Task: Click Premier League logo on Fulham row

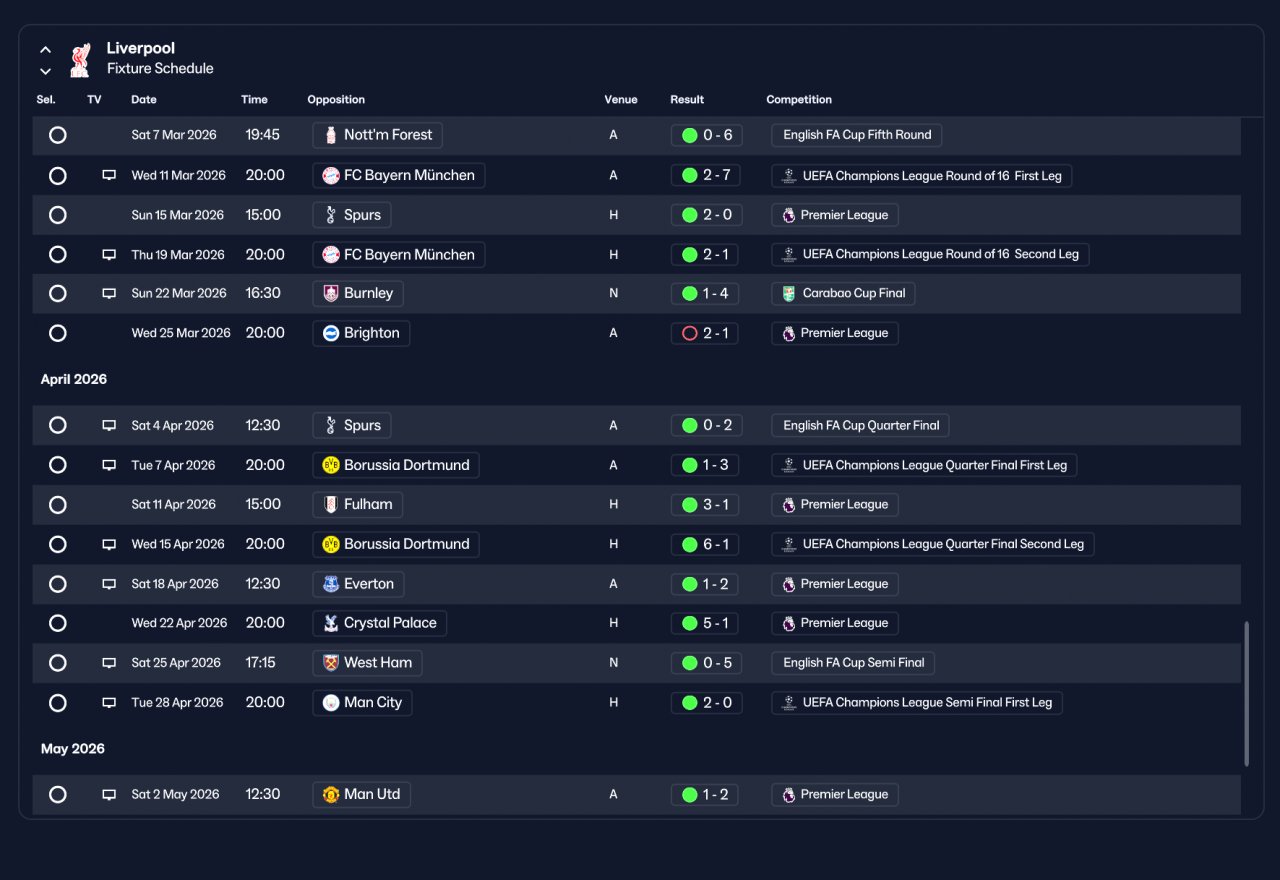Action: [789, 505]
